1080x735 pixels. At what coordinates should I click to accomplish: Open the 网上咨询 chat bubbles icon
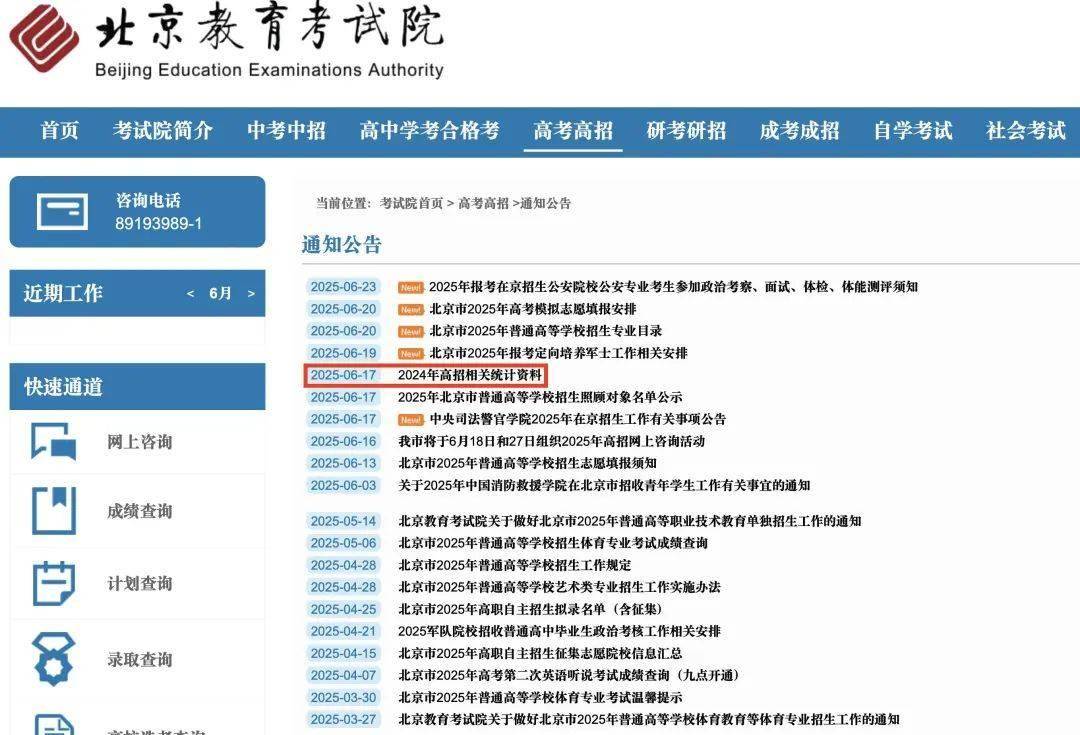coord(54,441)
